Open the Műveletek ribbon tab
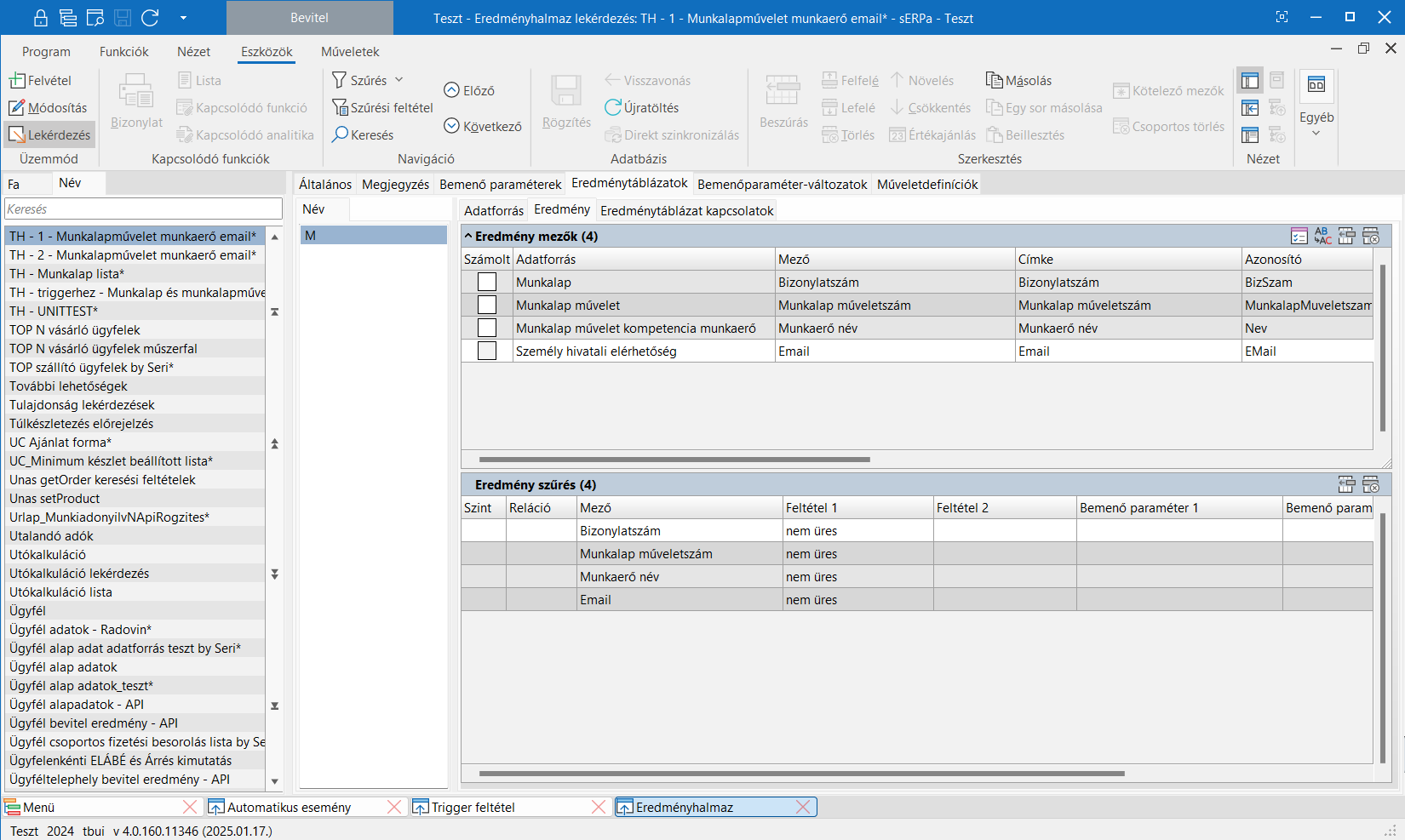 click(350, 52)
